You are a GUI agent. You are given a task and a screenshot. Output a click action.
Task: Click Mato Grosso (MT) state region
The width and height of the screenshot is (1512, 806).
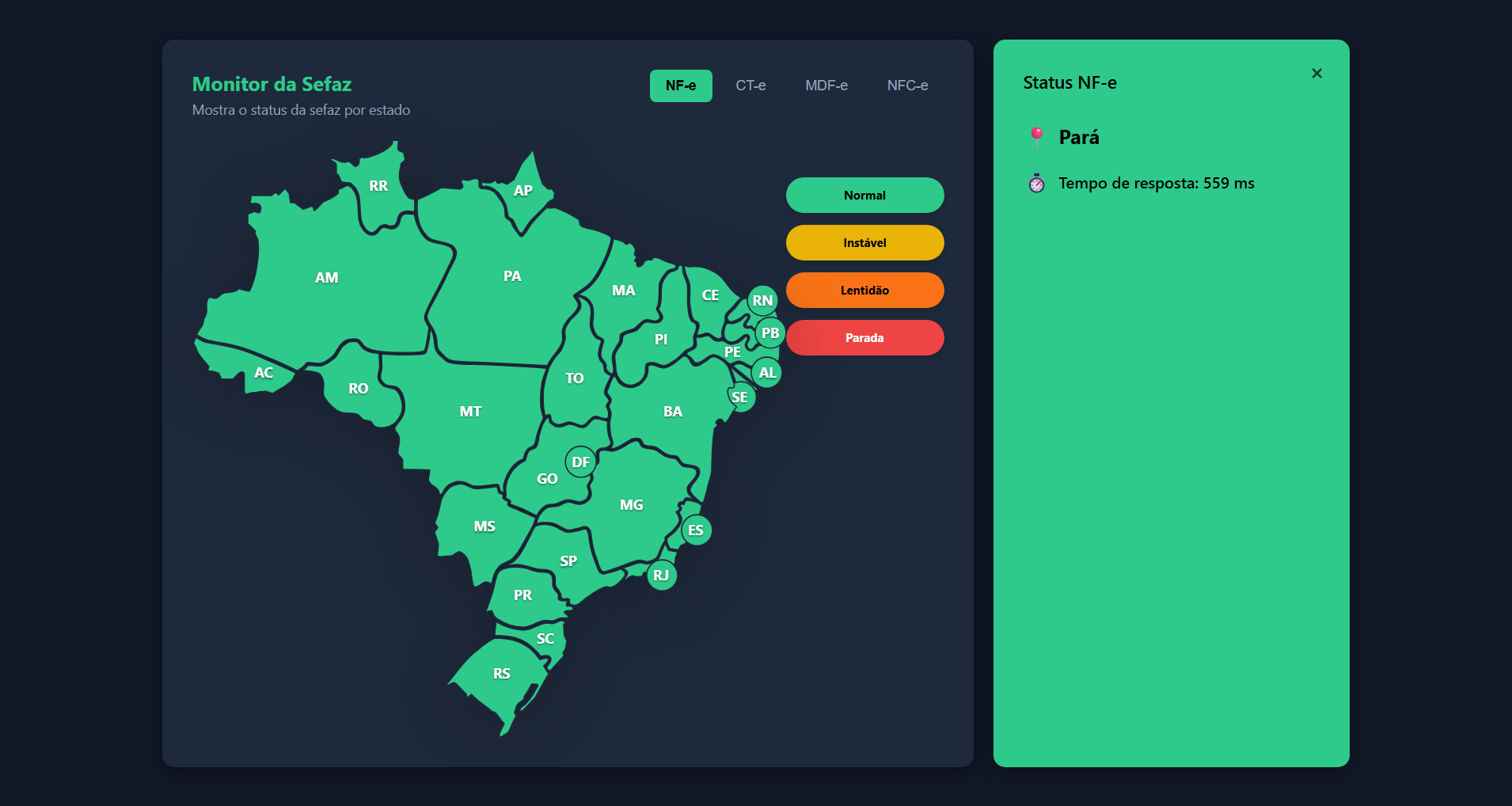[x=470, y=412]
